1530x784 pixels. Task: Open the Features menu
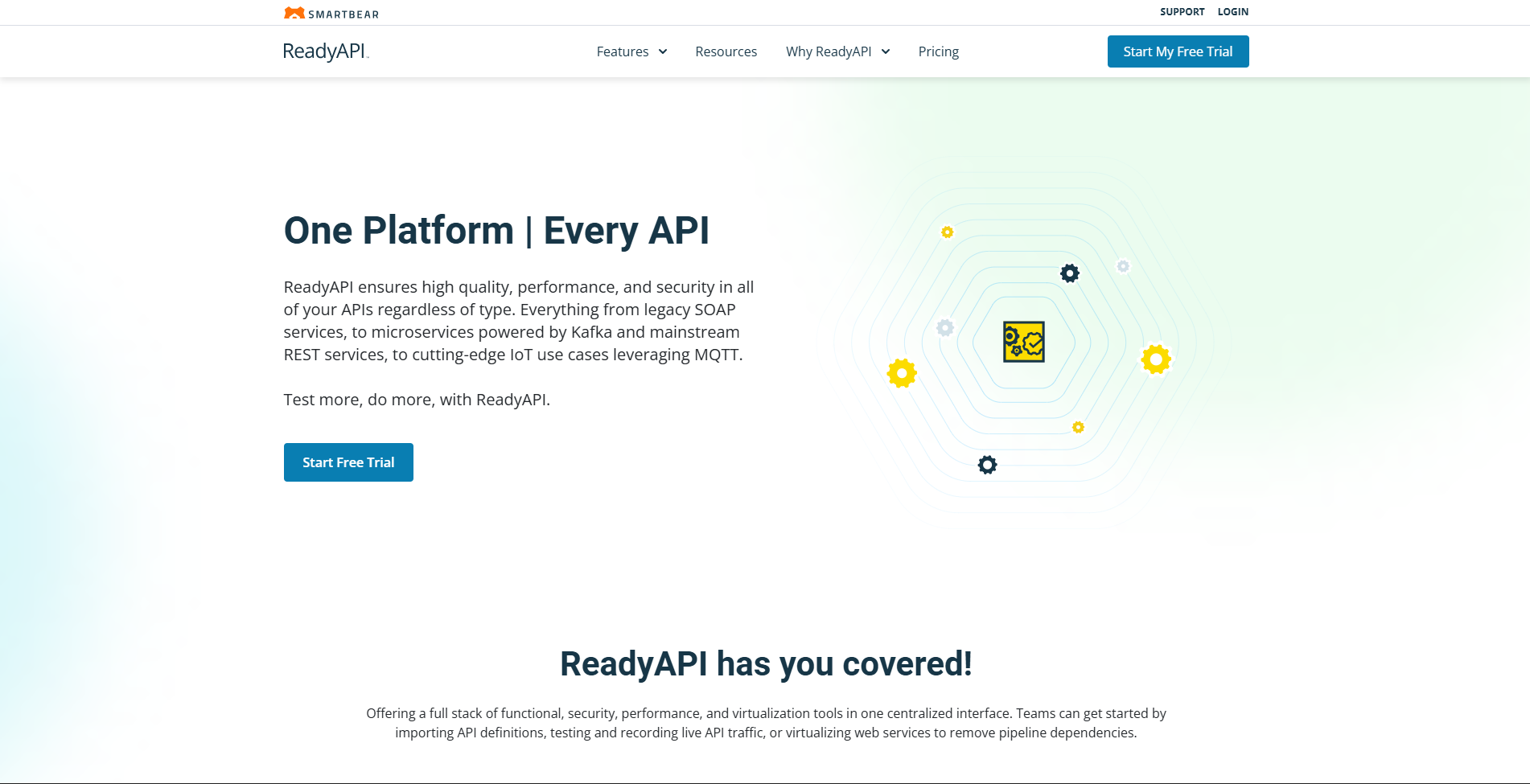pos(623,51)
